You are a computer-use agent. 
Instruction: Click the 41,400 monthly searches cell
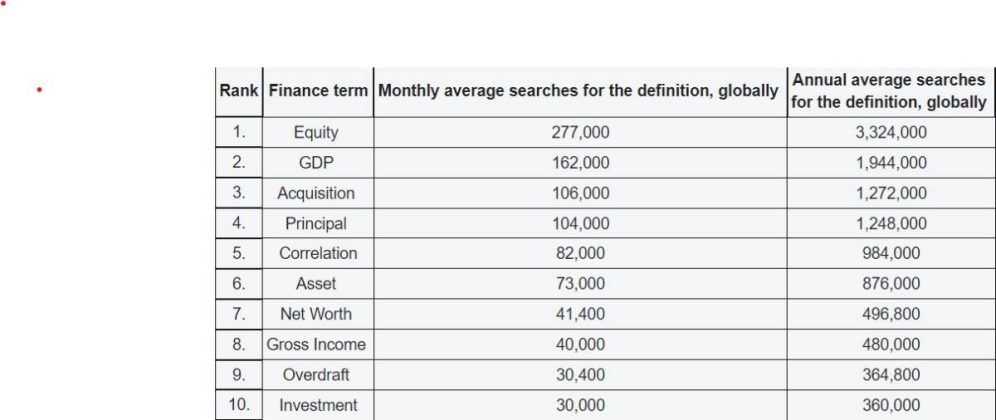point(580,314)
